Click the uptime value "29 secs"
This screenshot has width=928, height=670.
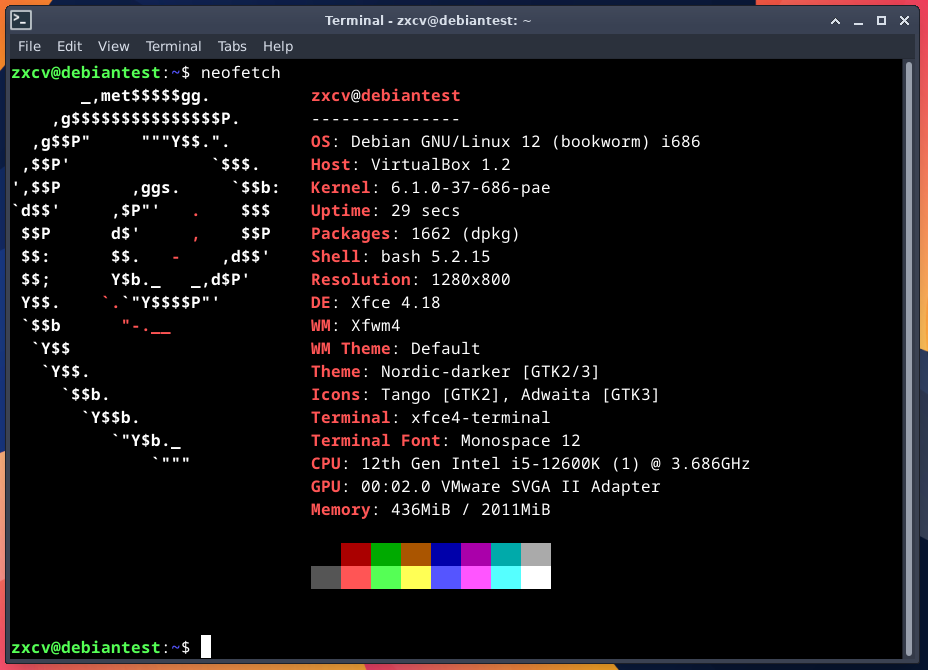[x=426, y=211]
